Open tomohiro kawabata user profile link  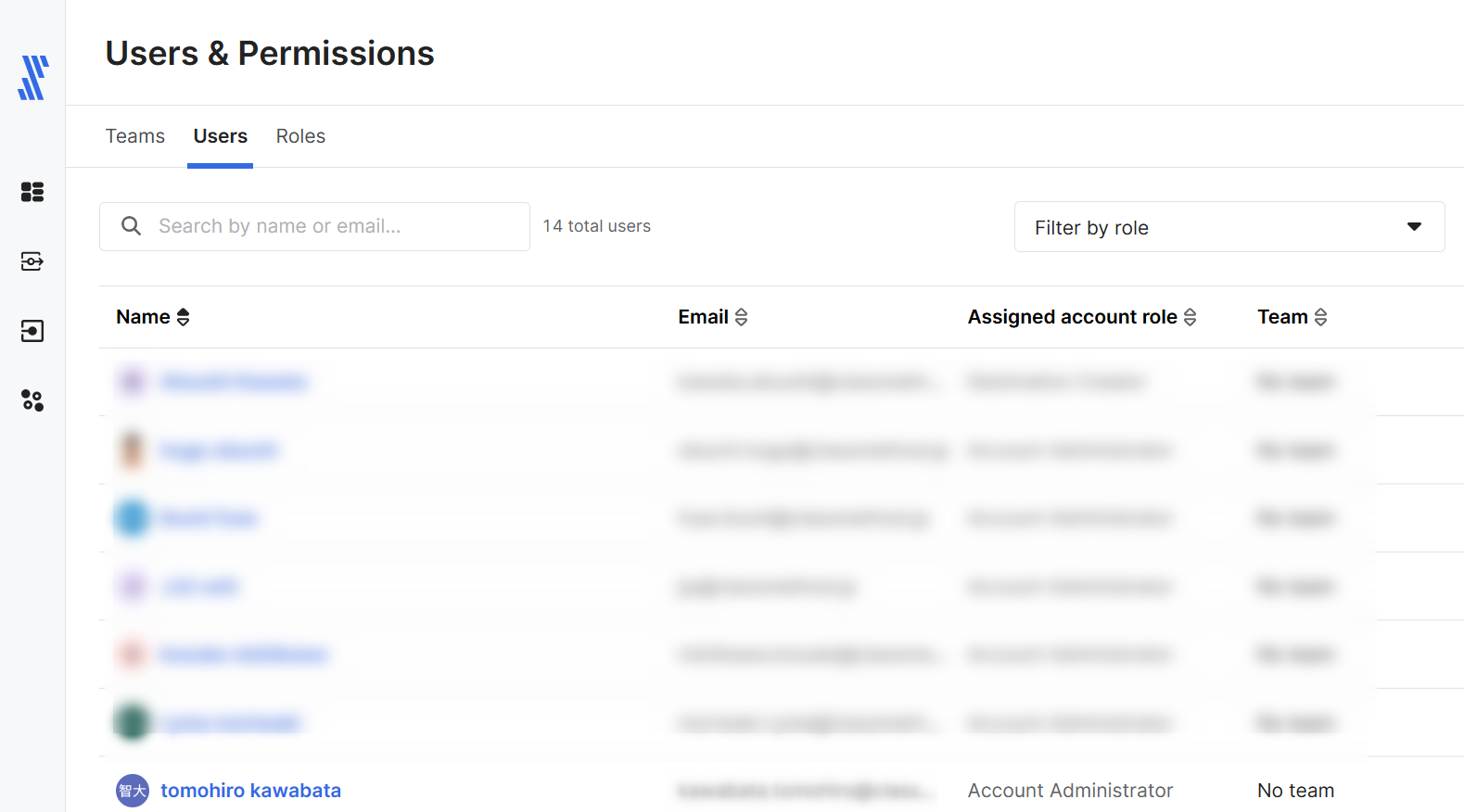[250, 791]
